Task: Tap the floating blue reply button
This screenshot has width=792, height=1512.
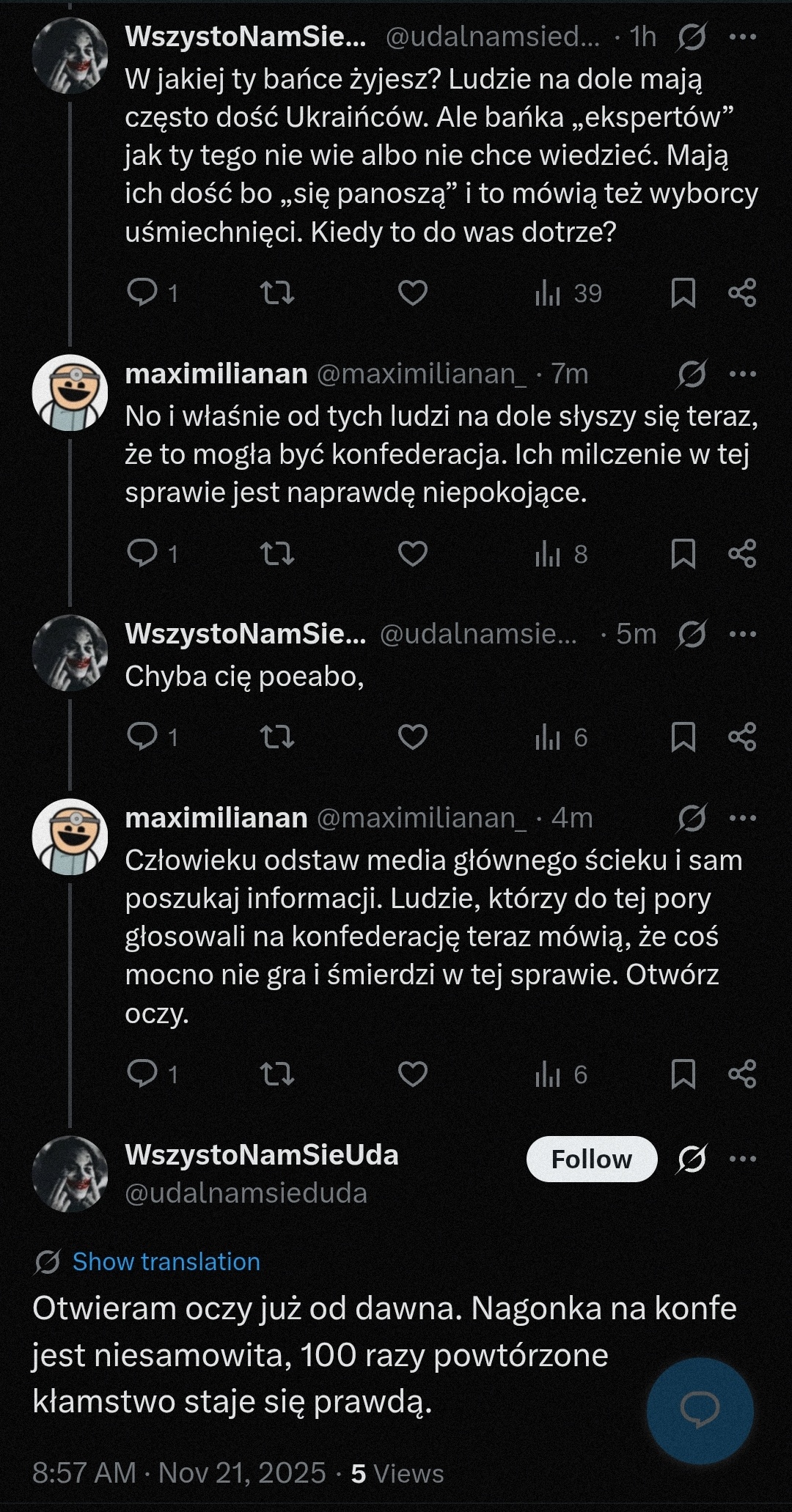Action: click(700, 1411)
